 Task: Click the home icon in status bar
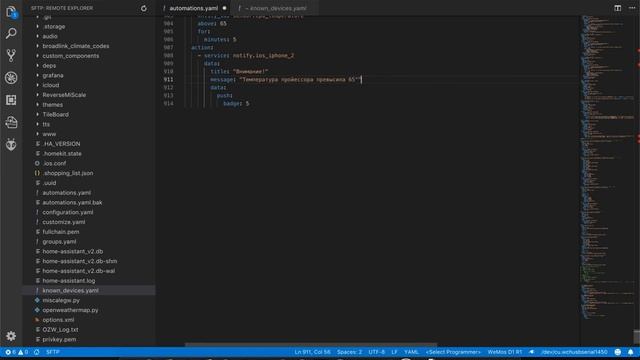pyautogui.click(x=37, y=352)
